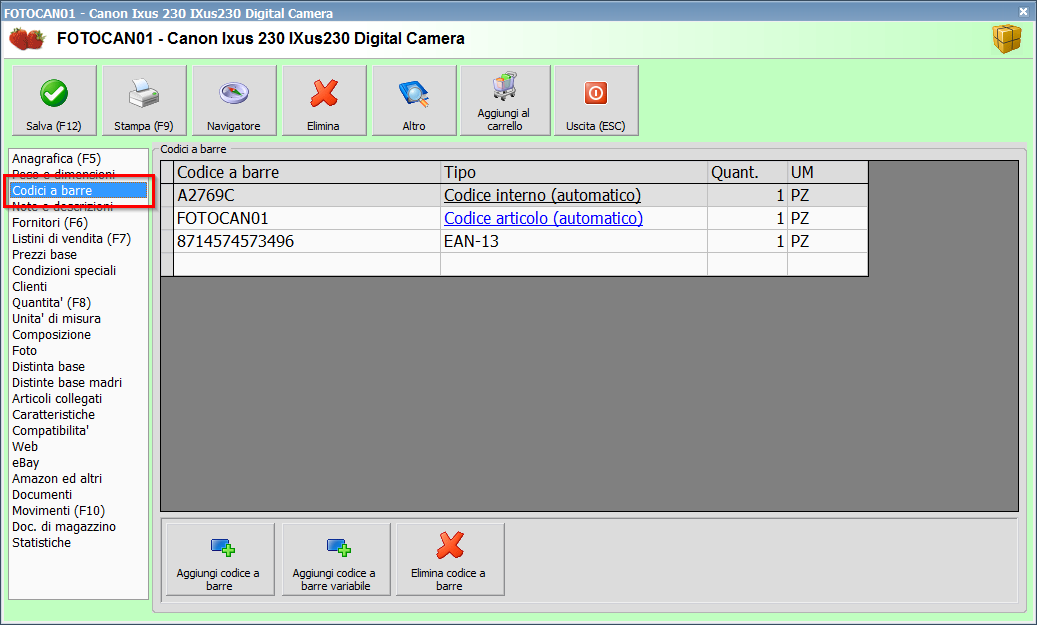This screenshot has width=1037, height=625.
Task: Click the Codice a barre column header
Action: pos(307,172)
